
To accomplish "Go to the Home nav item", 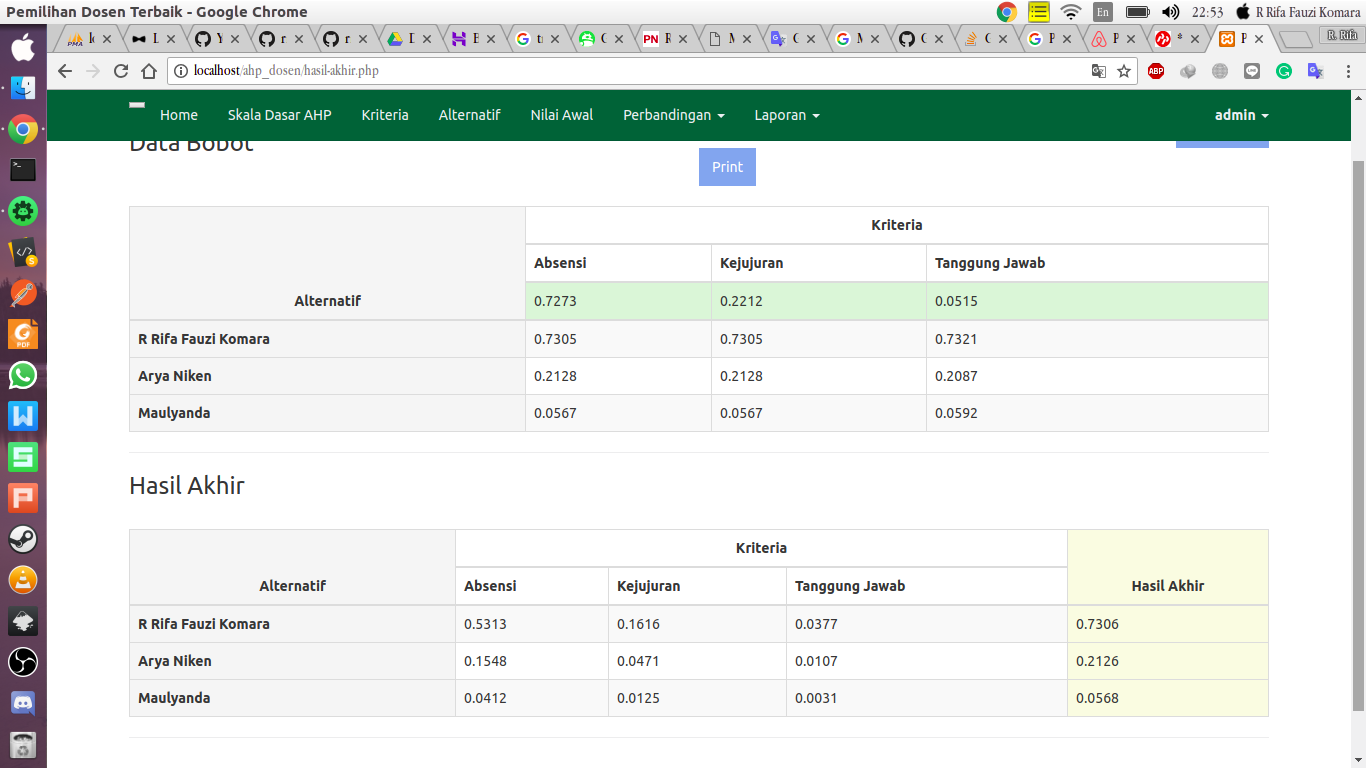I will pos(179,115).
